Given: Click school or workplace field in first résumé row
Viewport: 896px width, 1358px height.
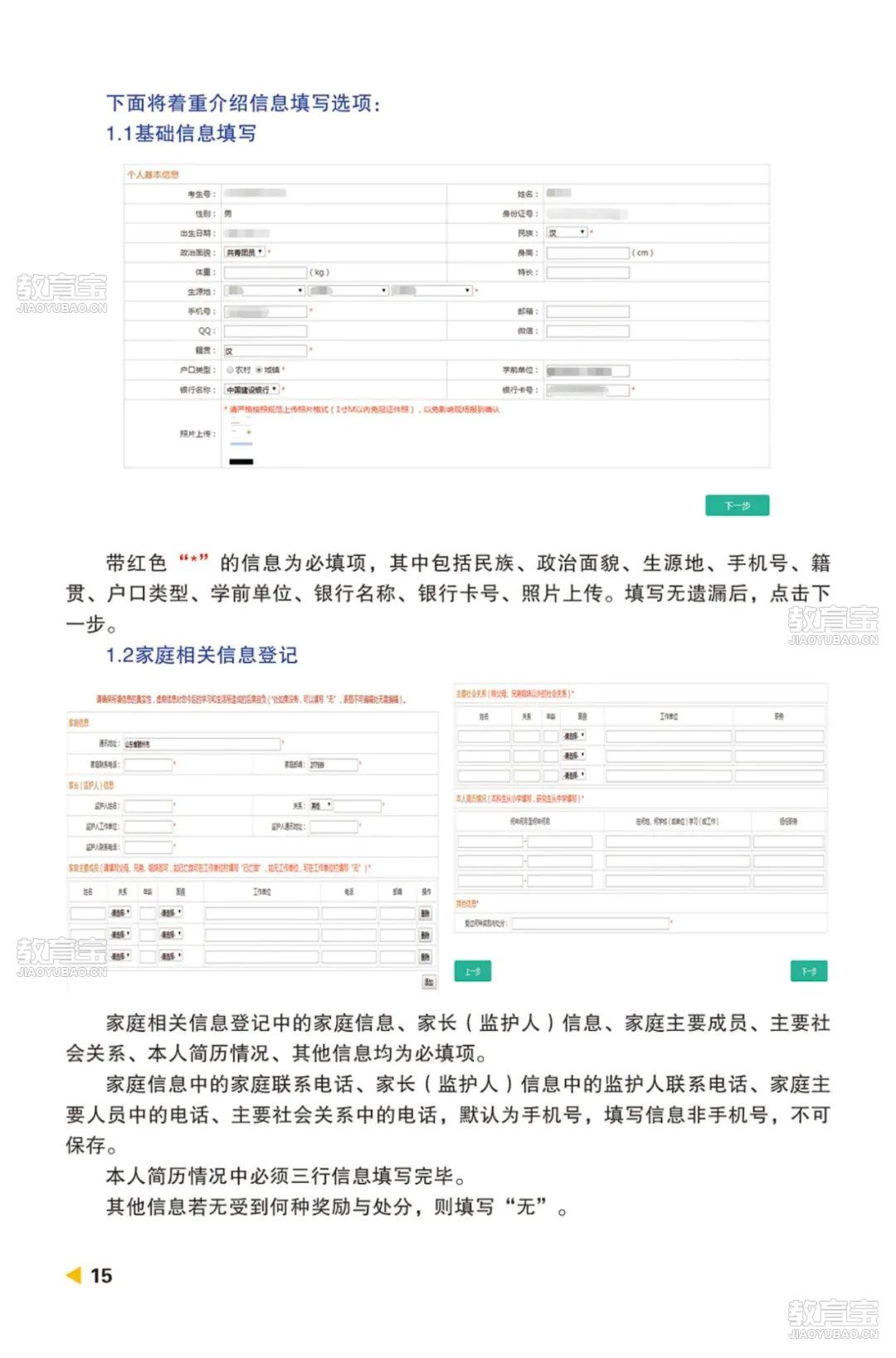Looking at the screenshot, I should [678, 842].
